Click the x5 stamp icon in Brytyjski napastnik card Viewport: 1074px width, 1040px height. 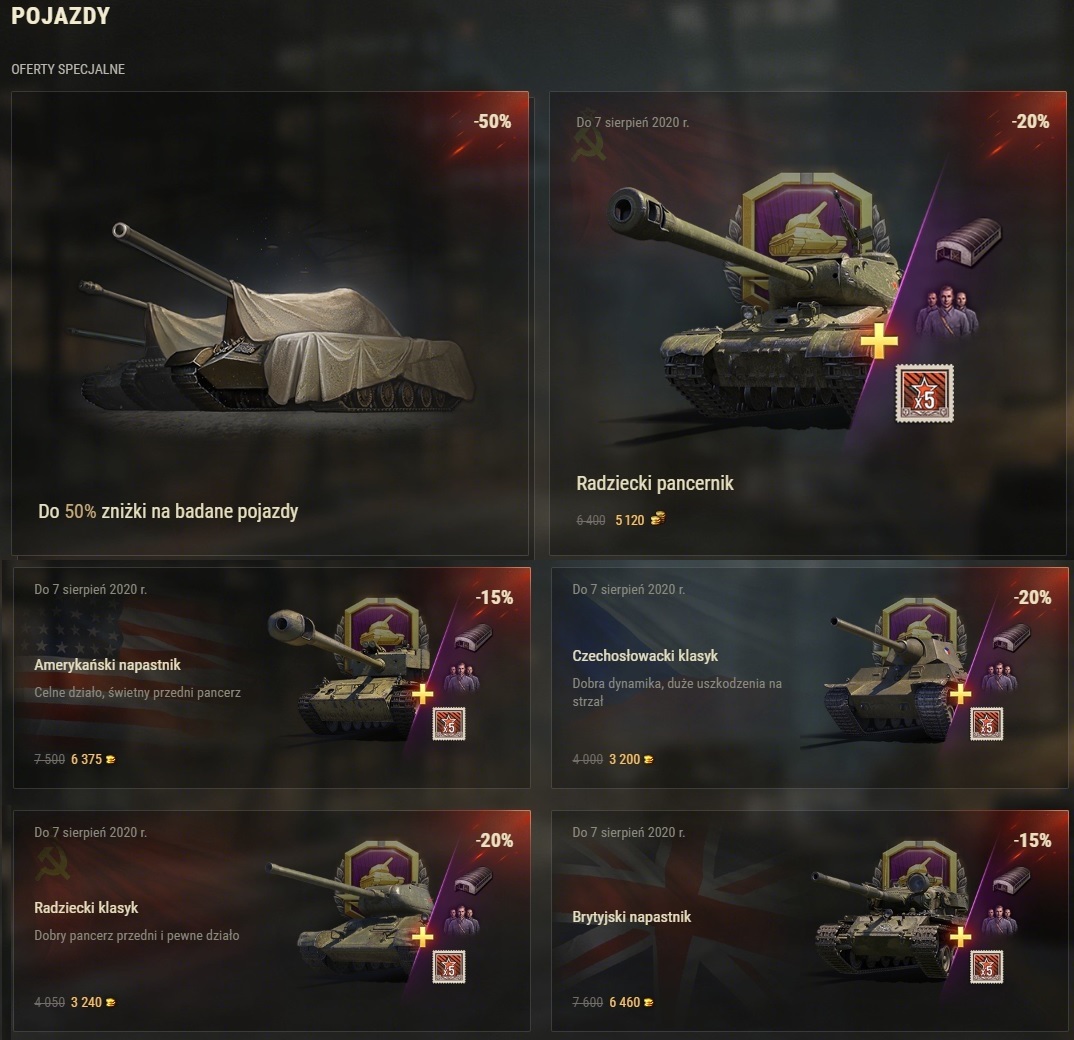(986, 967)
